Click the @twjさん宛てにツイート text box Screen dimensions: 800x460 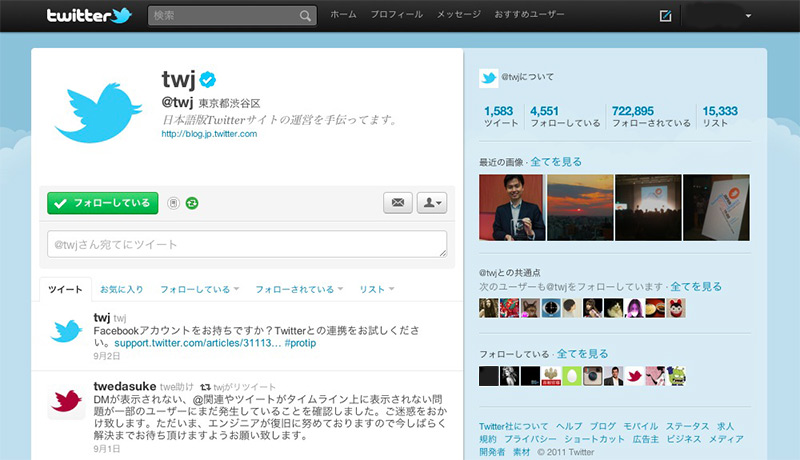[247, 244]
